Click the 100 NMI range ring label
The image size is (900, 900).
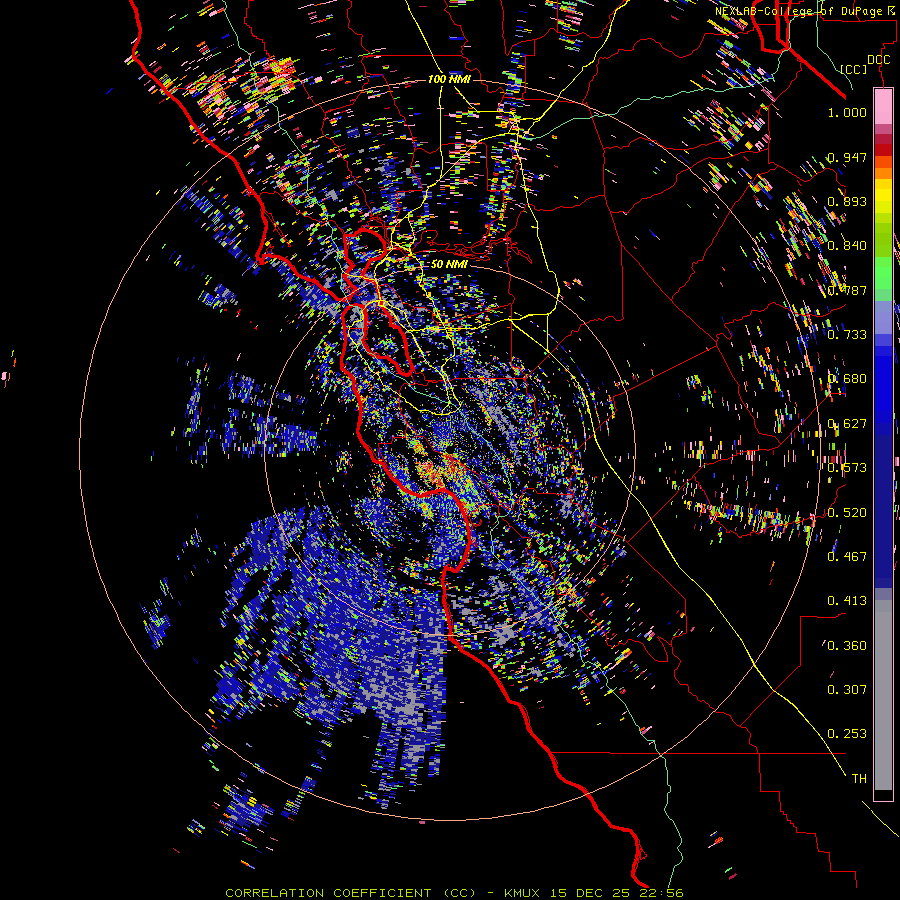point(449,79)
